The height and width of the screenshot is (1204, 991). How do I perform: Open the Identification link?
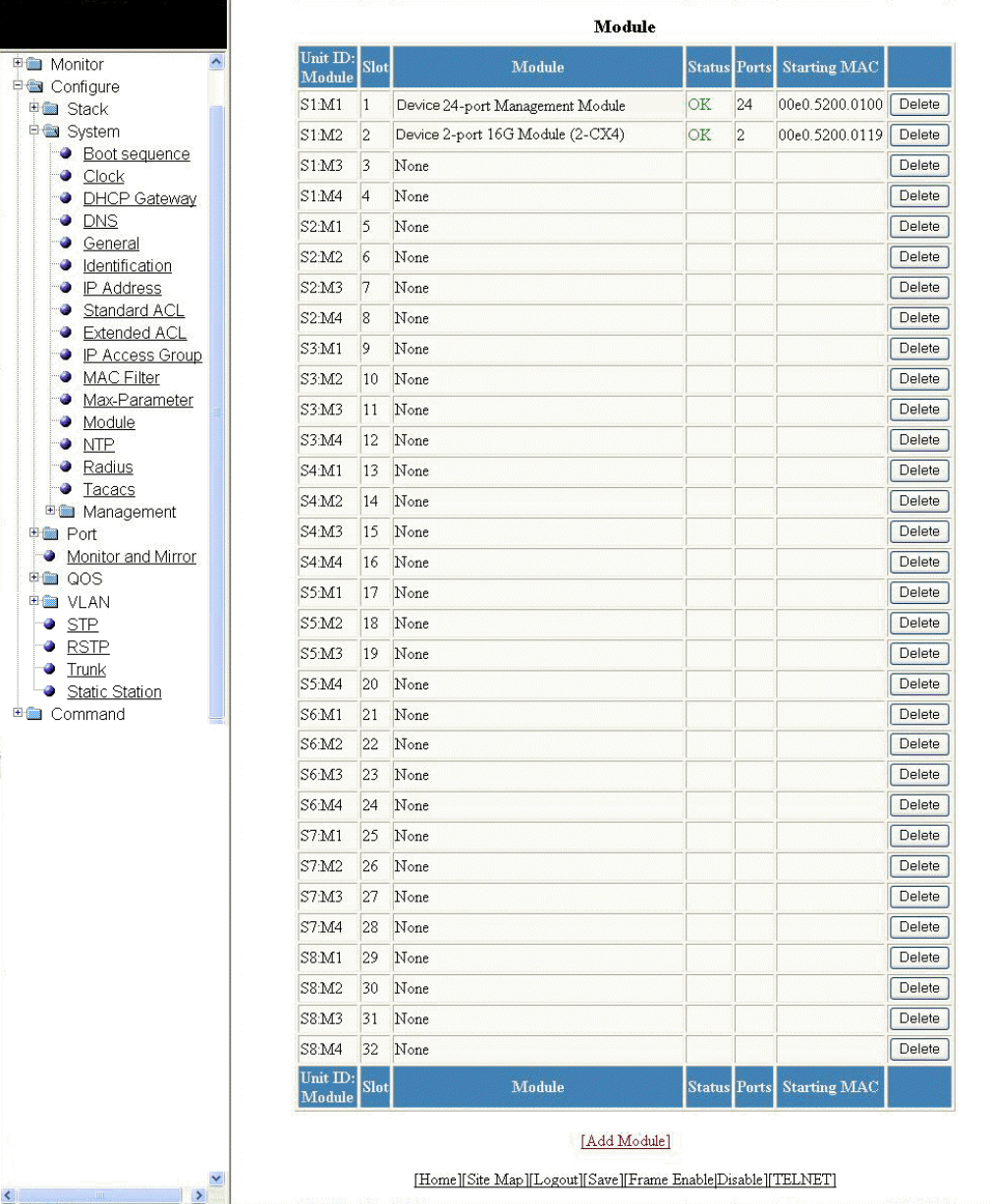click(128, 266)
